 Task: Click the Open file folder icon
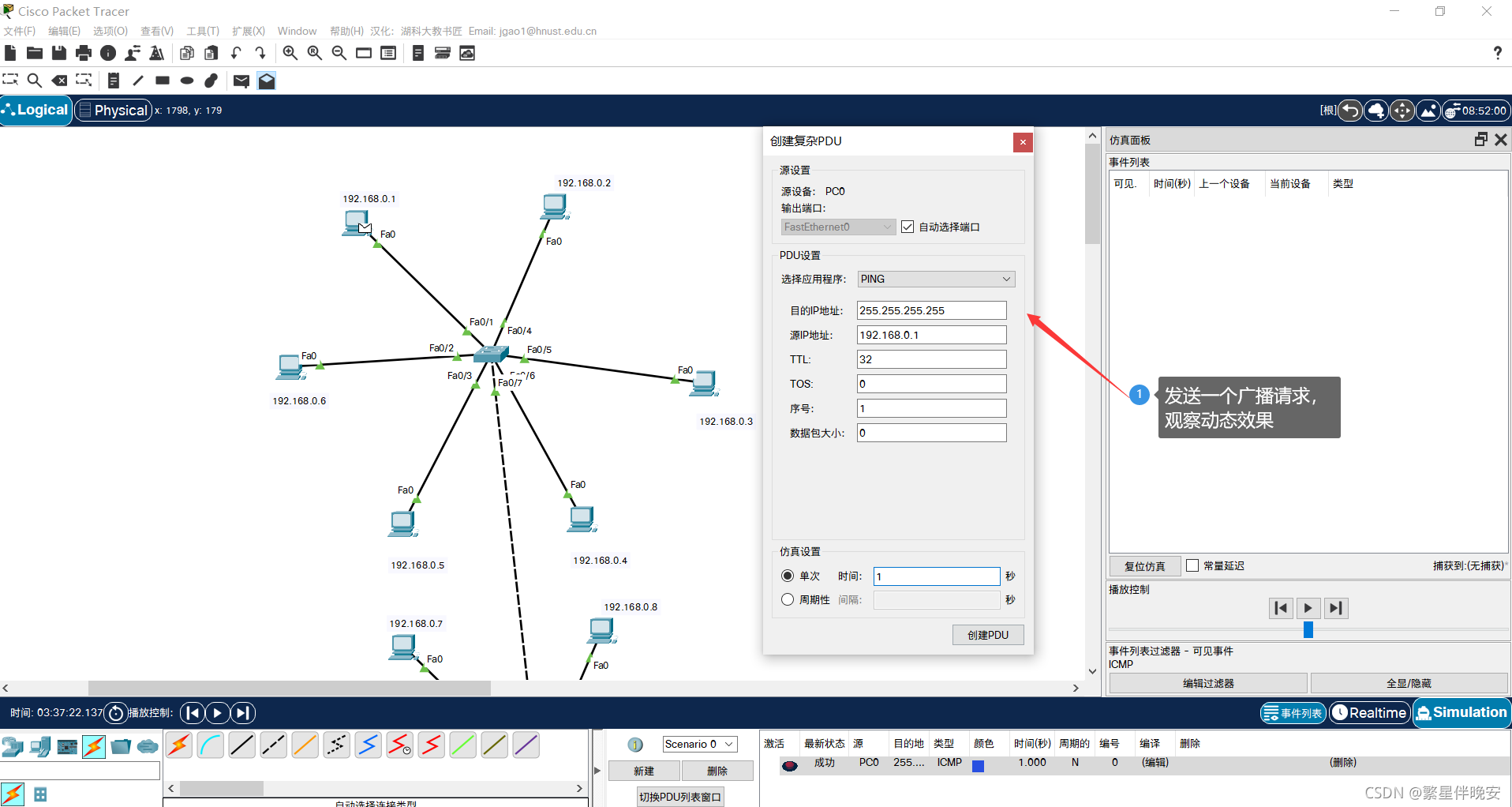pyautogui.click(x=35, y=53)
